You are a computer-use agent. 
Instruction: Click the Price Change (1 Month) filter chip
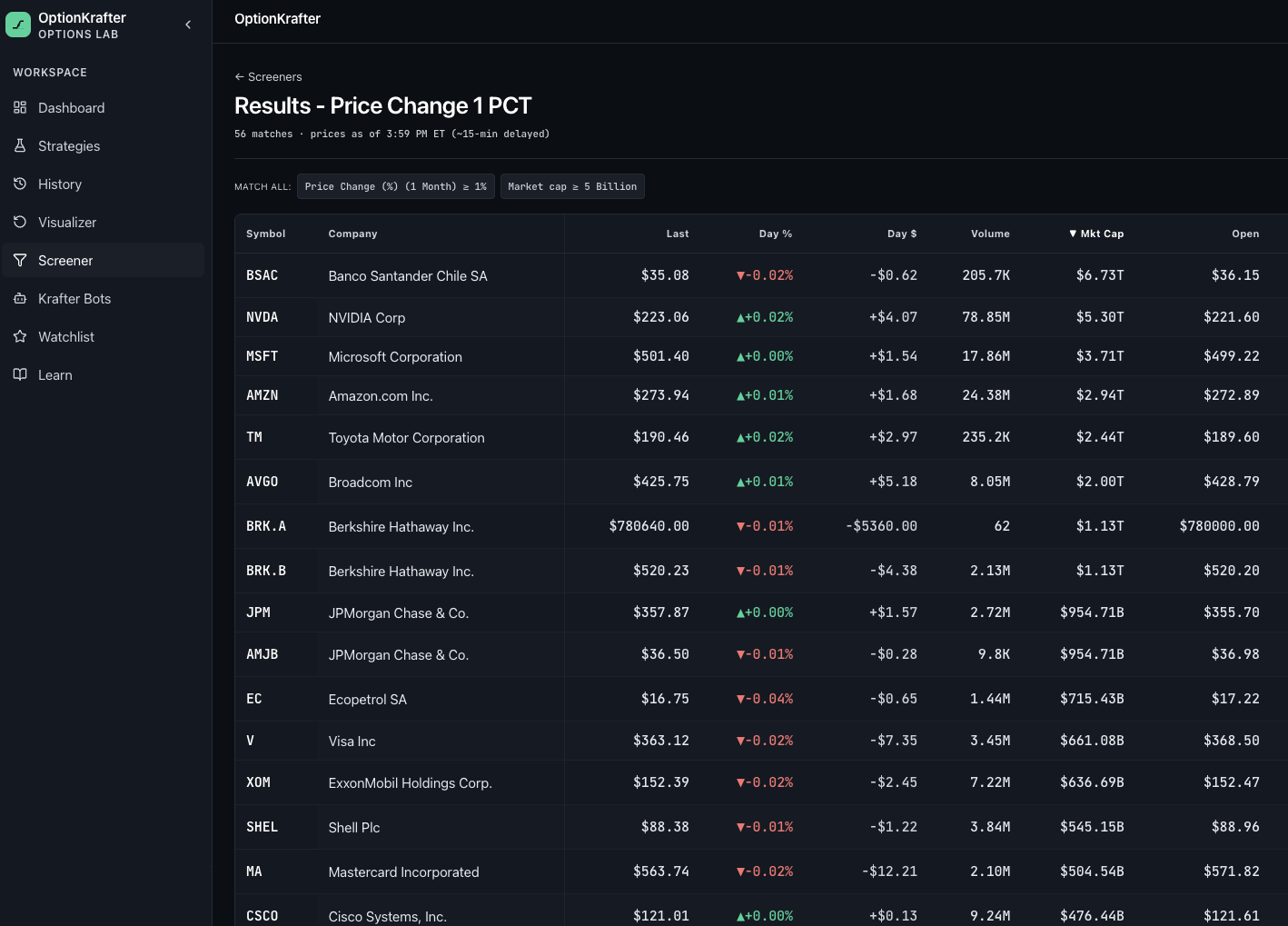[x=396, y=186]
